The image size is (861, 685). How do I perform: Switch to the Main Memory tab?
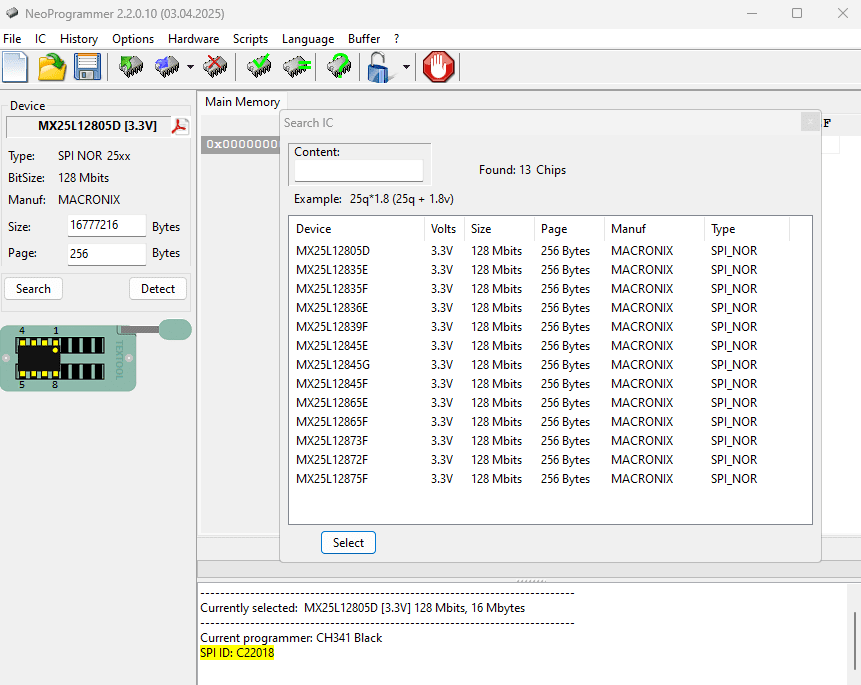(242, 102)
